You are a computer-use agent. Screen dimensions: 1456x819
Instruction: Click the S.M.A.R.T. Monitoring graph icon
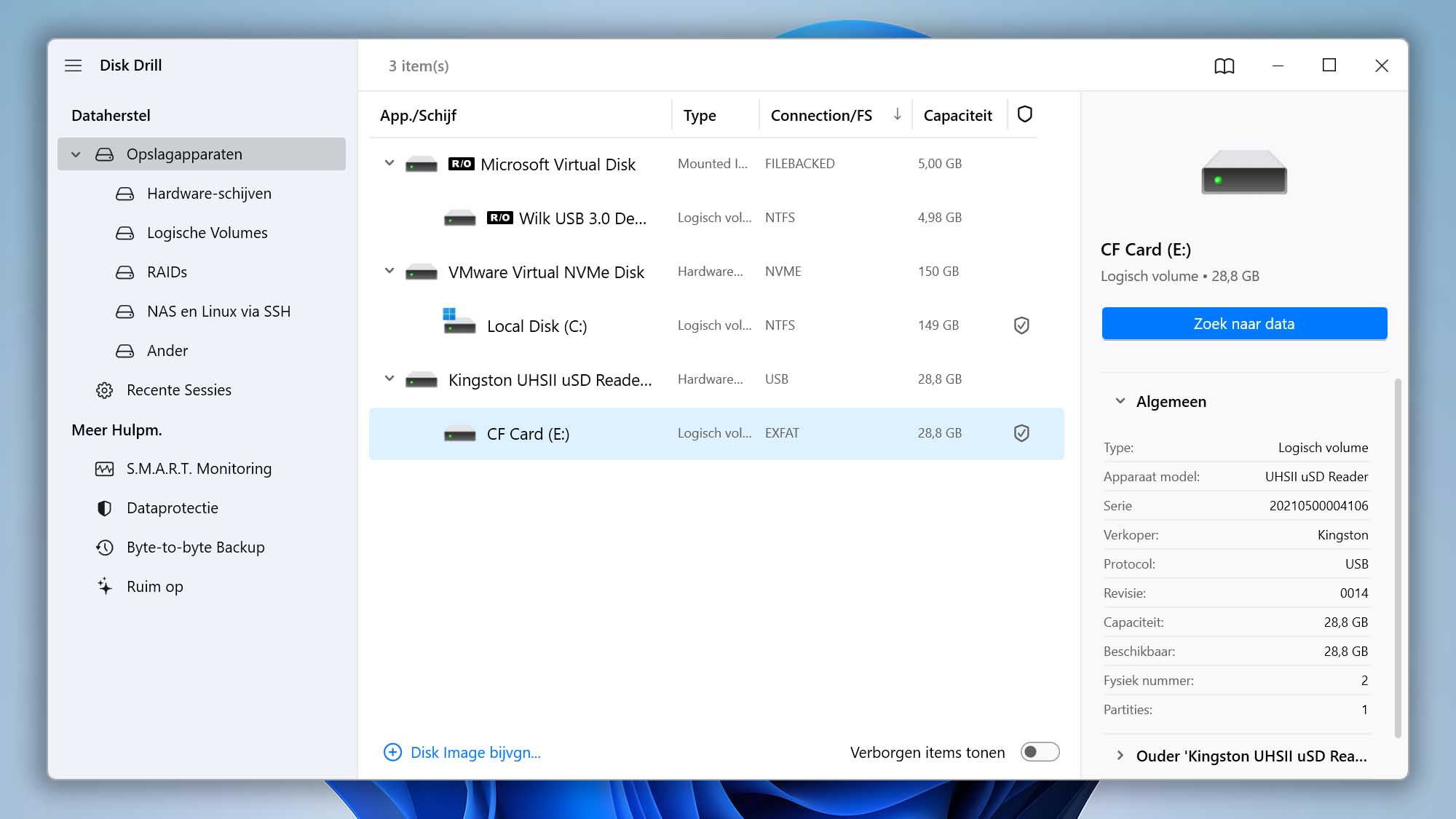pos(105,469)
